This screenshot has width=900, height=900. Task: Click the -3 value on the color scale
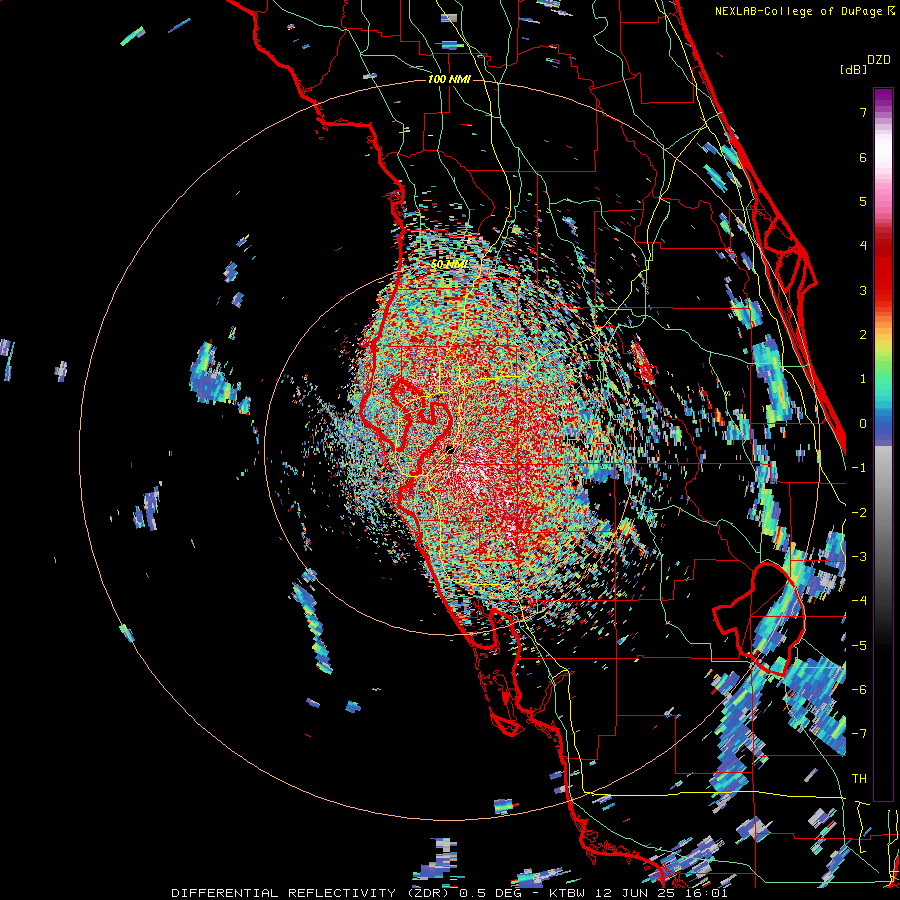[859, 557]
